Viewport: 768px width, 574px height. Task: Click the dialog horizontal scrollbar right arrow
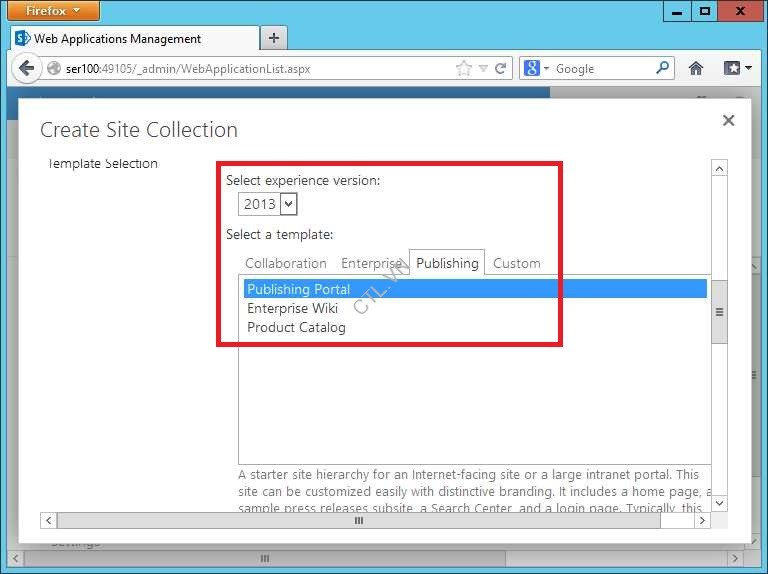click(x=702, y=521)
